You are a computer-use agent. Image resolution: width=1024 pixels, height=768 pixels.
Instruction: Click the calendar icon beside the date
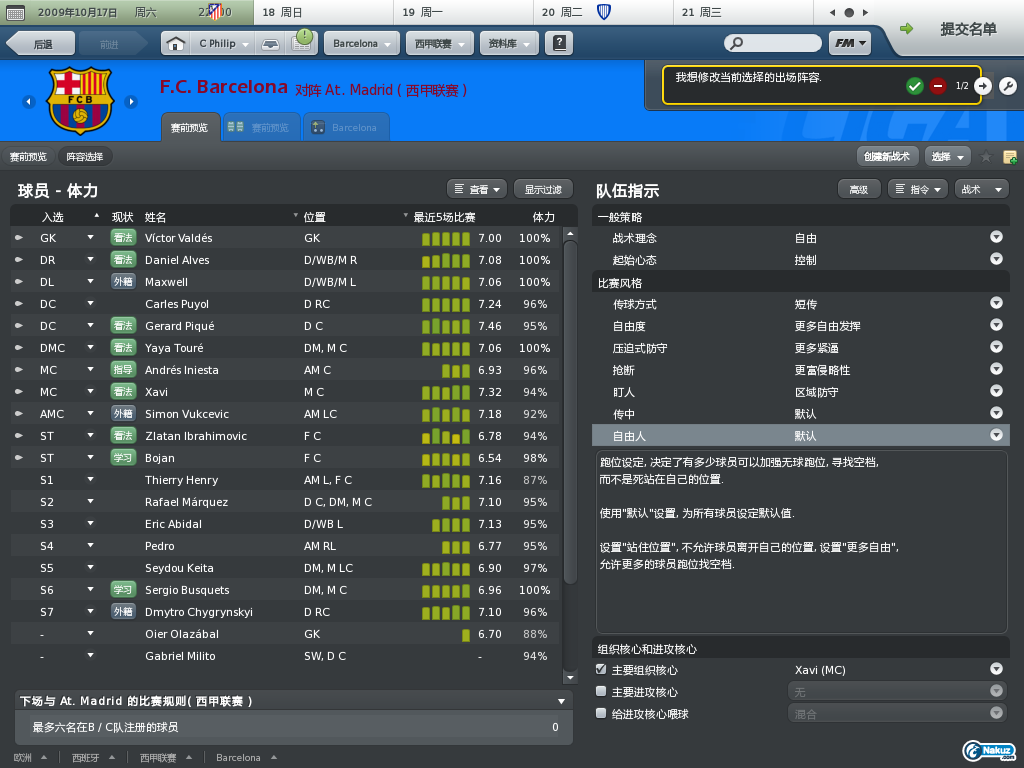[x=15, y=12]
